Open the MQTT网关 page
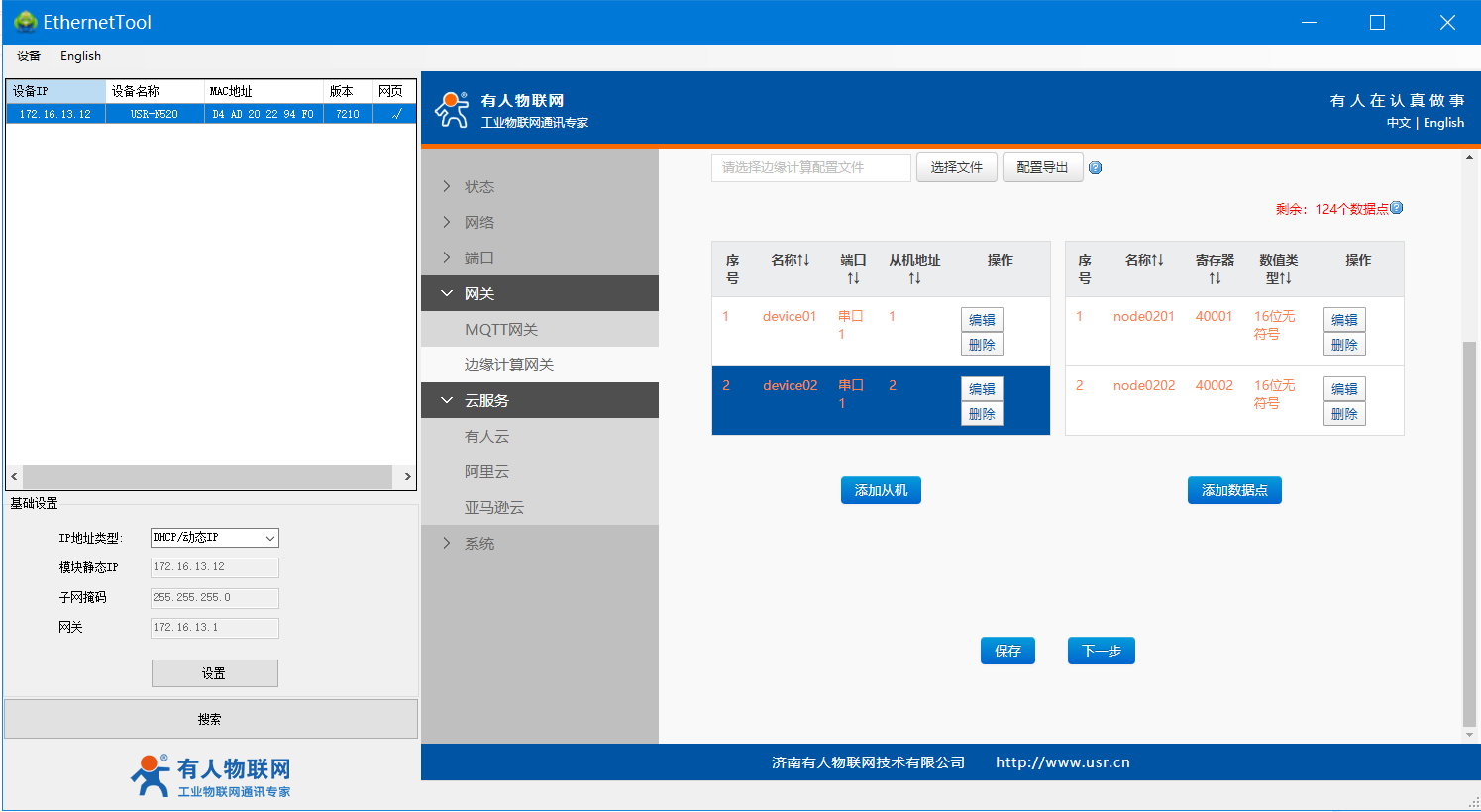1481x812 pixels. 501,330
